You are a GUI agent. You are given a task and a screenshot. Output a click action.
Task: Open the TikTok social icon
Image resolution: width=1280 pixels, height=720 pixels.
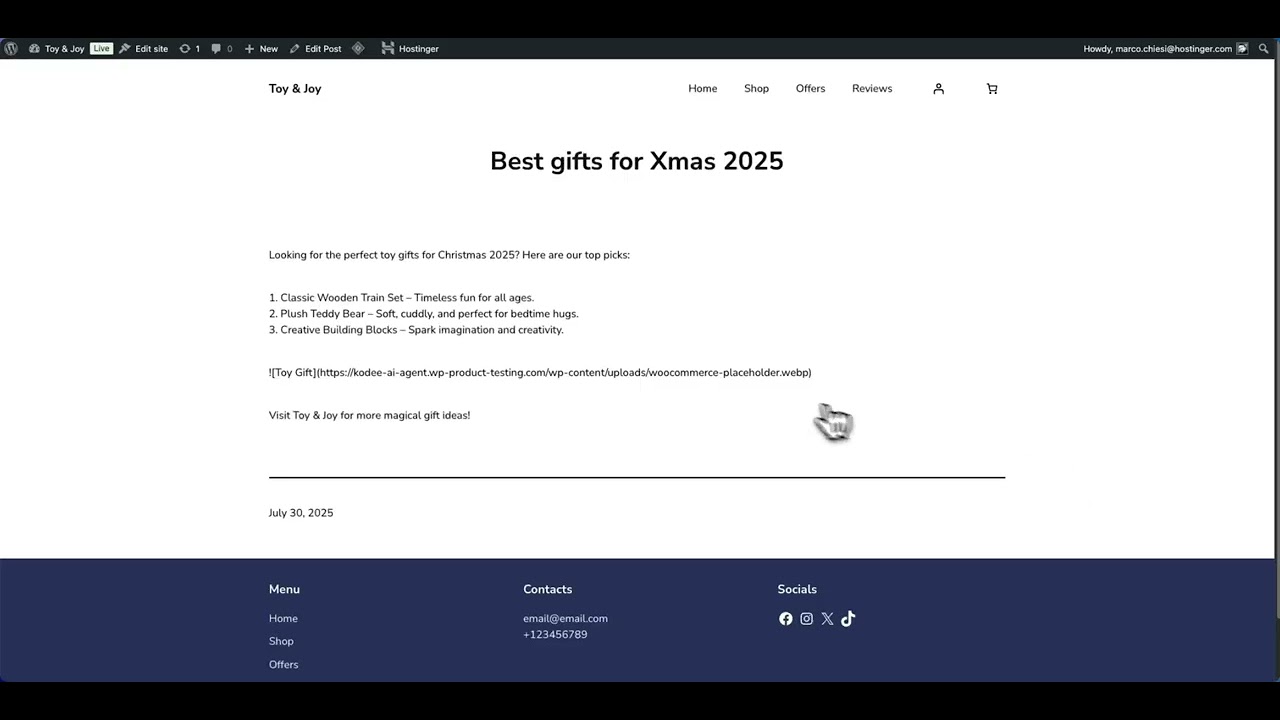point(848,619)
